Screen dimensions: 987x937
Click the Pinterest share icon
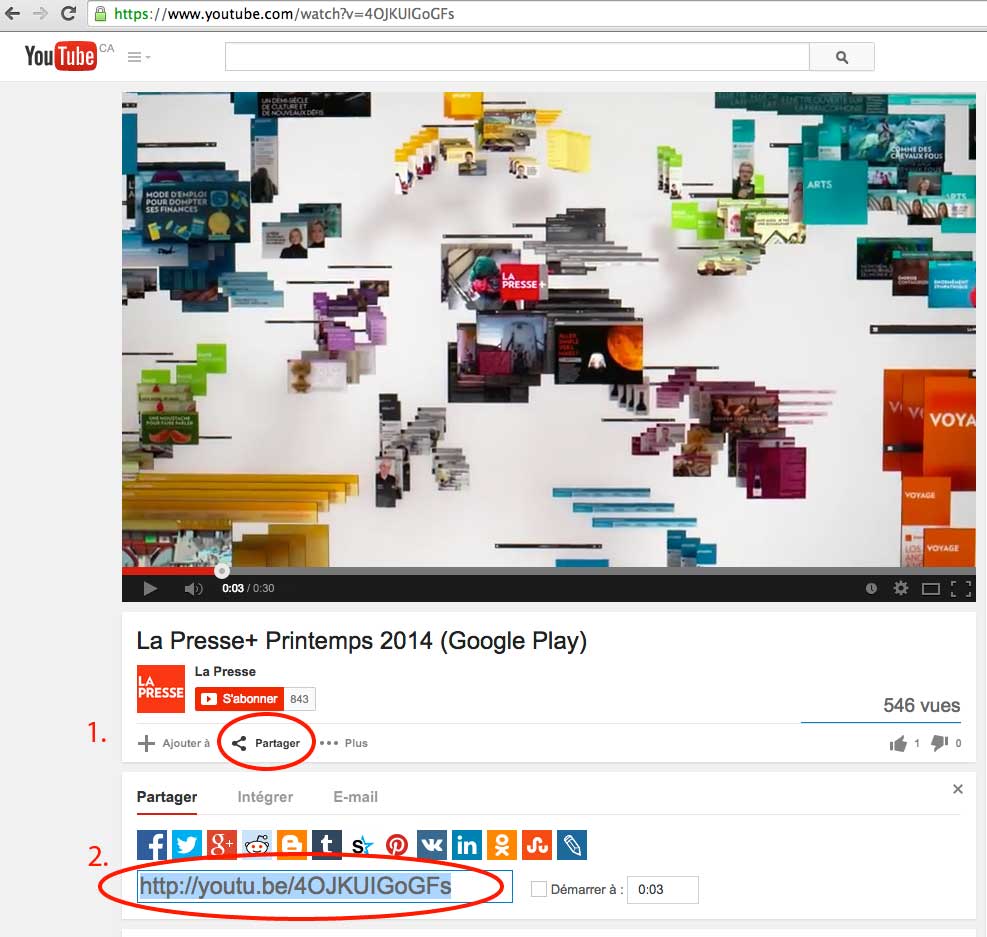(x=397, y=845)
